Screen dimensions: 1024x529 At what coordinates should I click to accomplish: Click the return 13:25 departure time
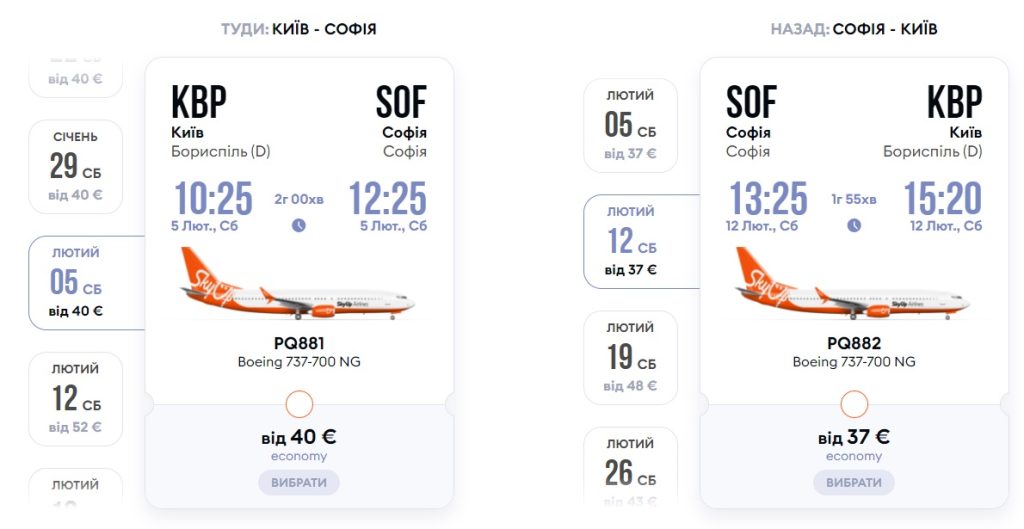768,198
